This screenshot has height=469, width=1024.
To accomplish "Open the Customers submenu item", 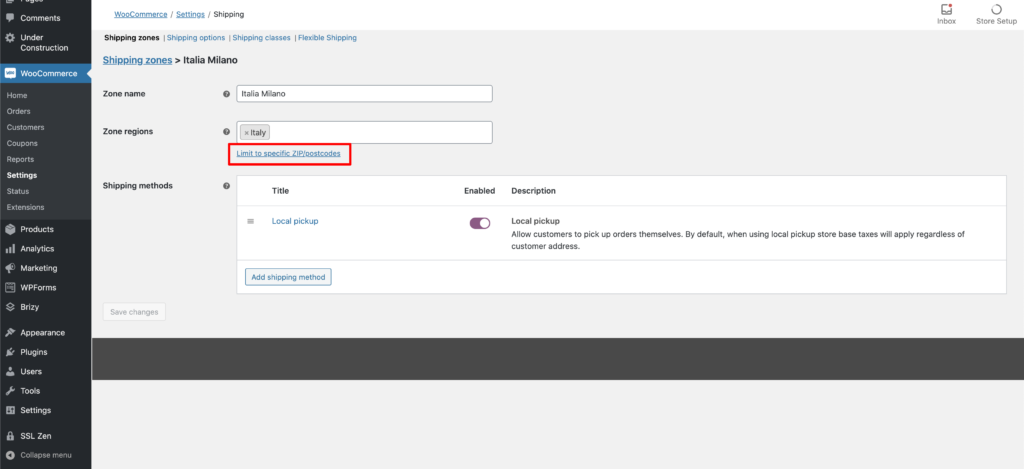I will pyautogui.click(x=25, y=127).
